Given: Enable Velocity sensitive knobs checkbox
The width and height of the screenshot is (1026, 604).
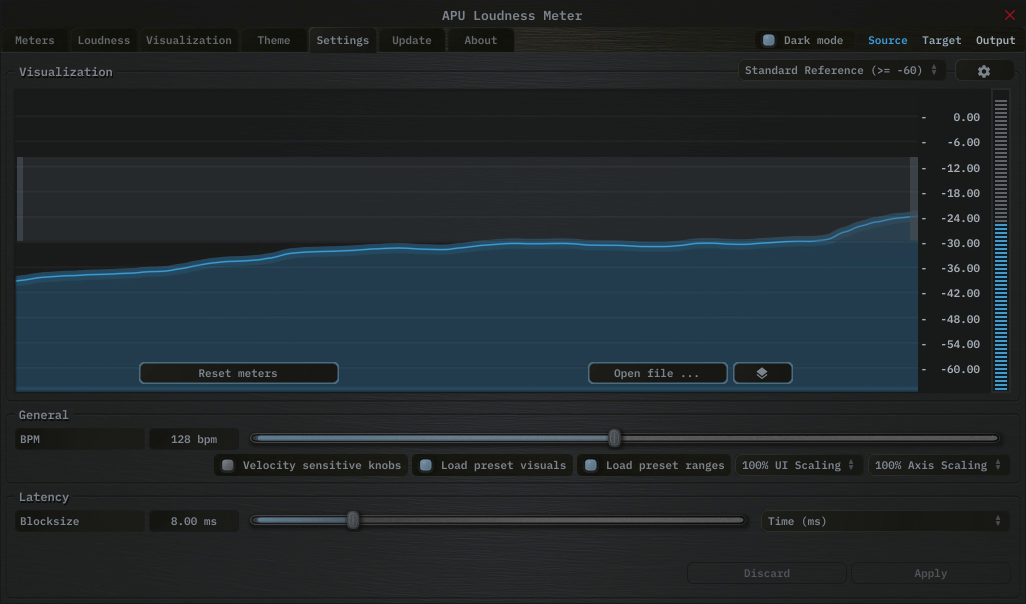Looking at the screenshot, I should 228,465.
